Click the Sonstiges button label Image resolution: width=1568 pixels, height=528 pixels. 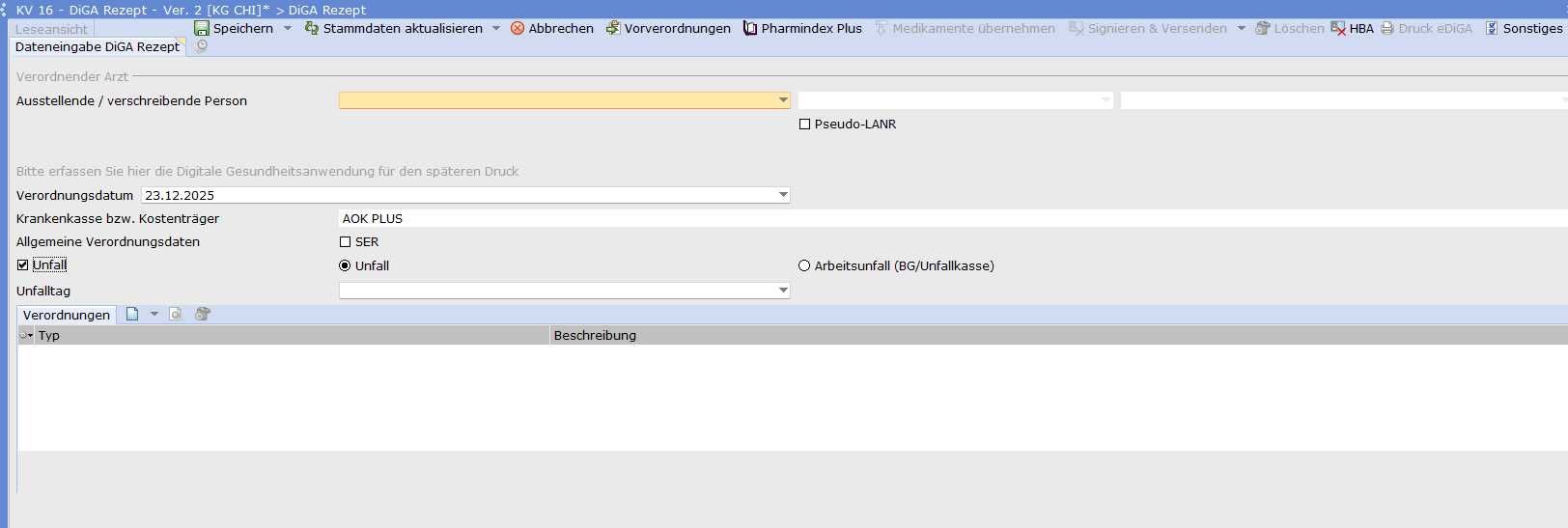(1532, 28)
